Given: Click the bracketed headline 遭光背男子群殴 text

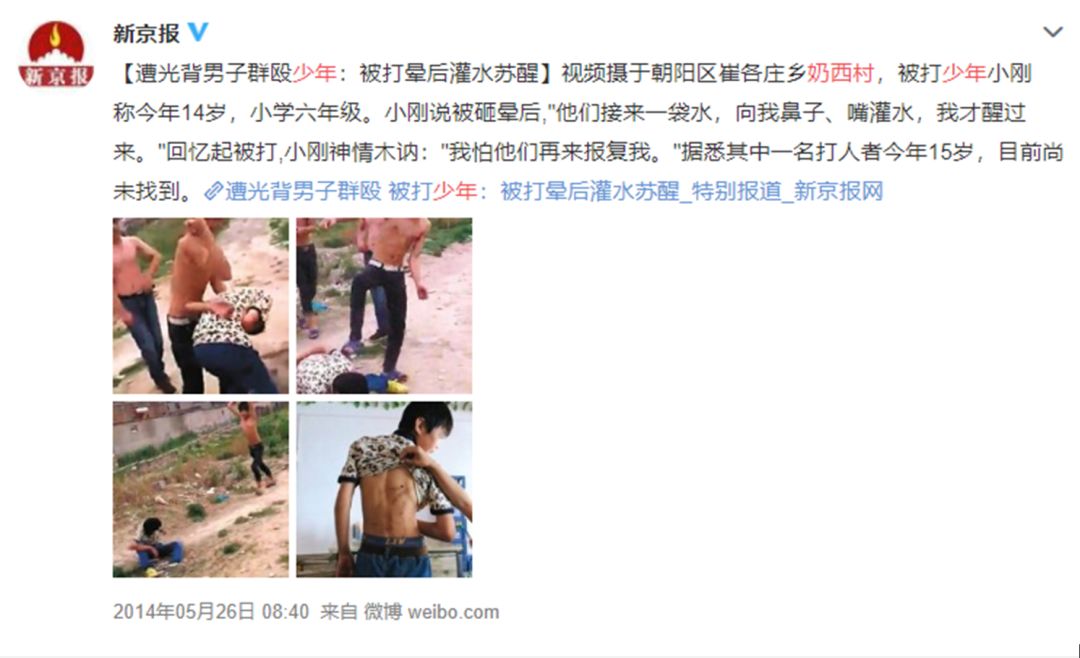Looking at the screenshot, I should pos(213,73).
